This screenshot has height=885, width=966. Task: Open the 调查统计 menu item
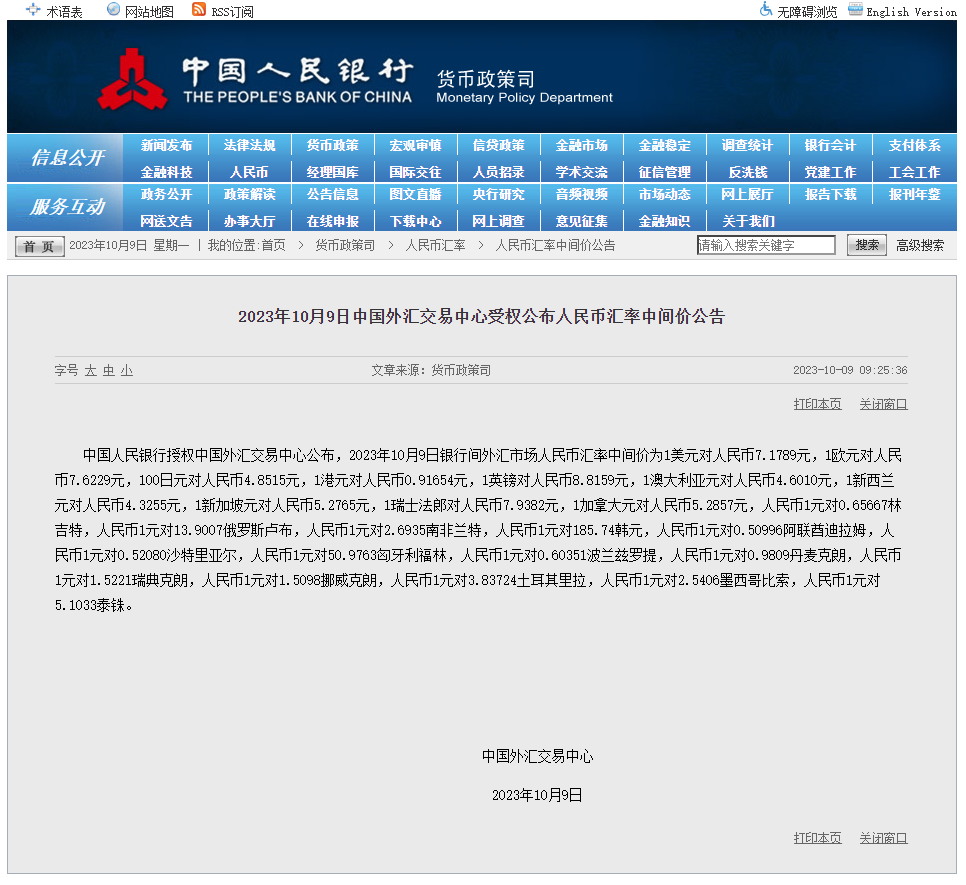coord(747,145)
